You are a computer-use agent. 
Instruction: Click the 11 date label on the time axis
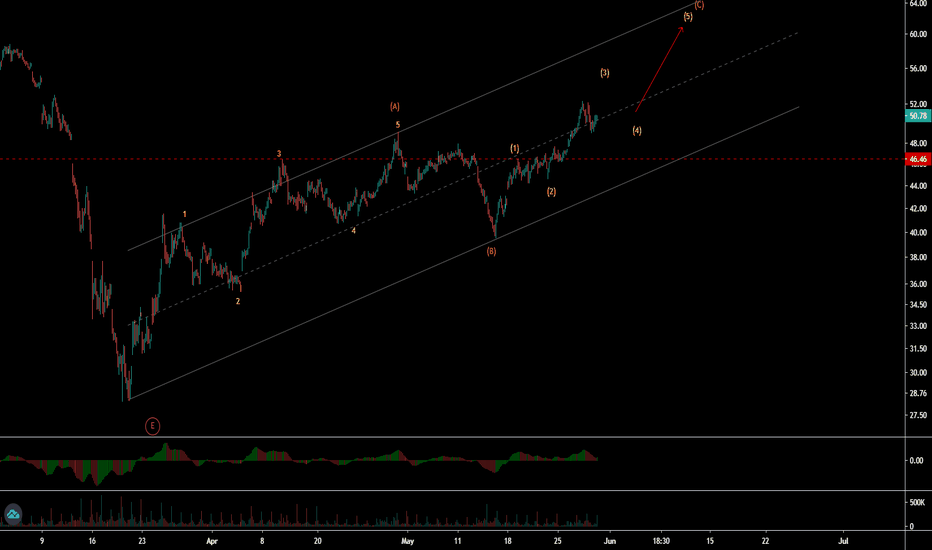click(x=457, y=541)
